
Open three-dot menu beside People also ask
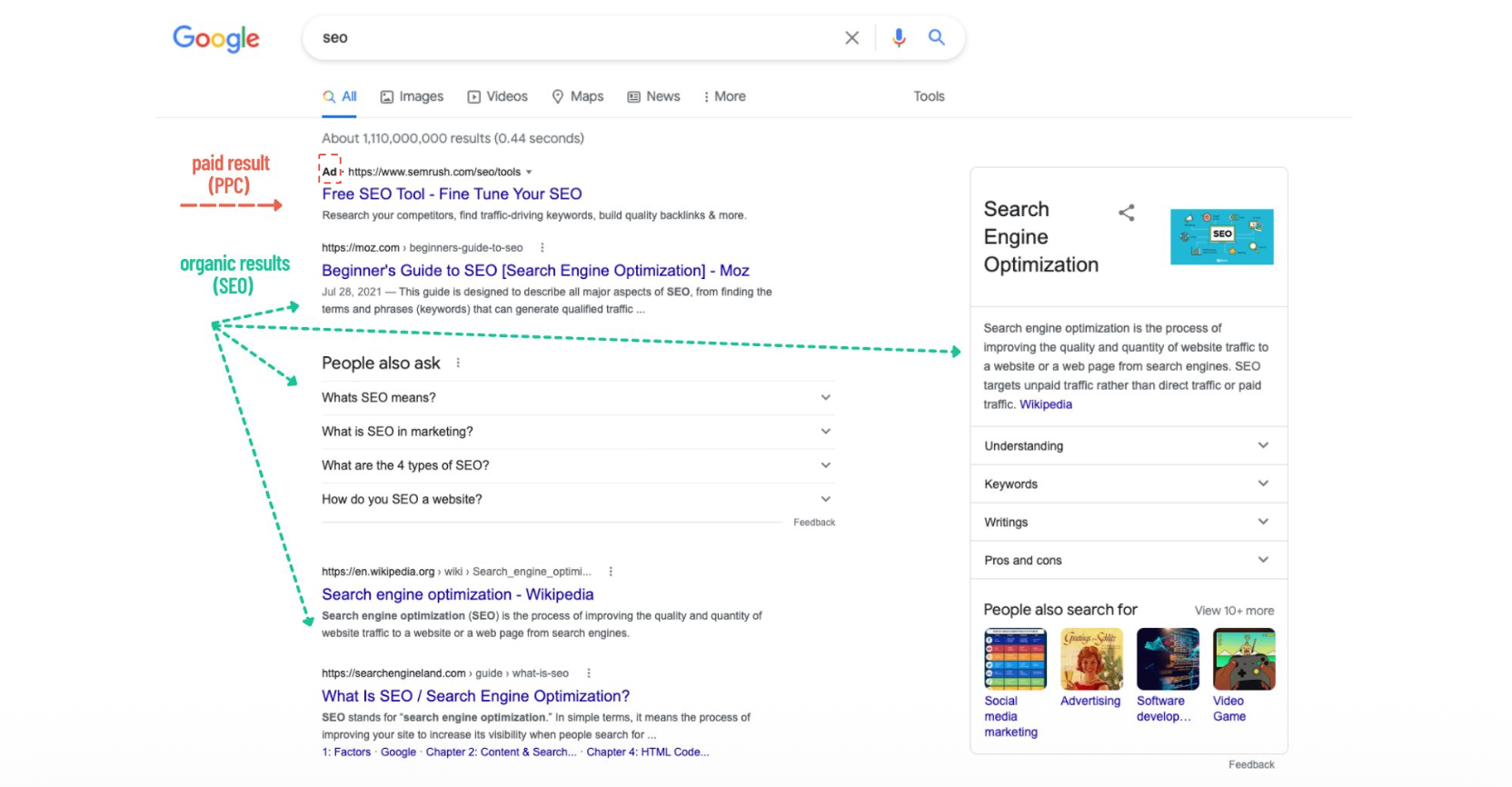point(458,364)
